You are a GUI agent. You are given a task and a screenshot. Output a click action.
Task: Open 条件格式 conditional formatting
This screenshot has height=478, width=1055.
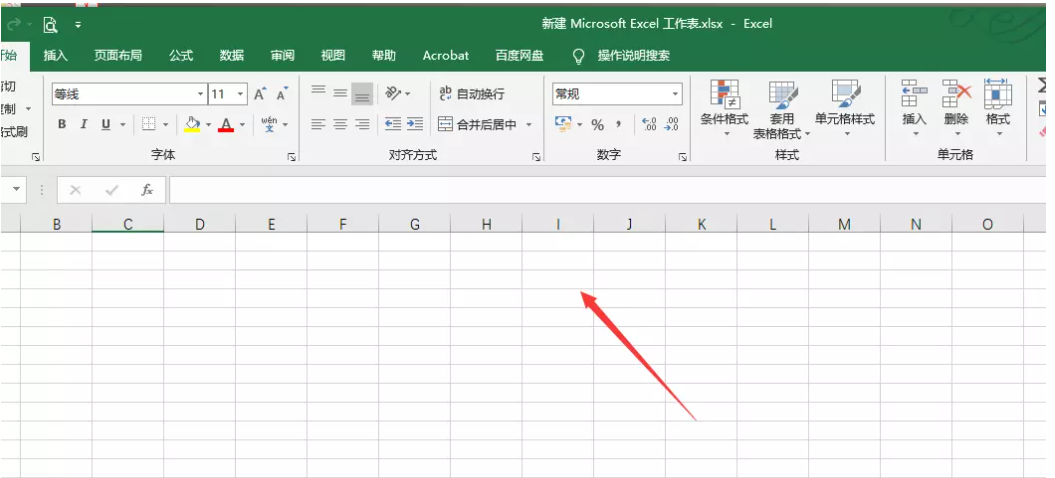(x=724, y=108)
